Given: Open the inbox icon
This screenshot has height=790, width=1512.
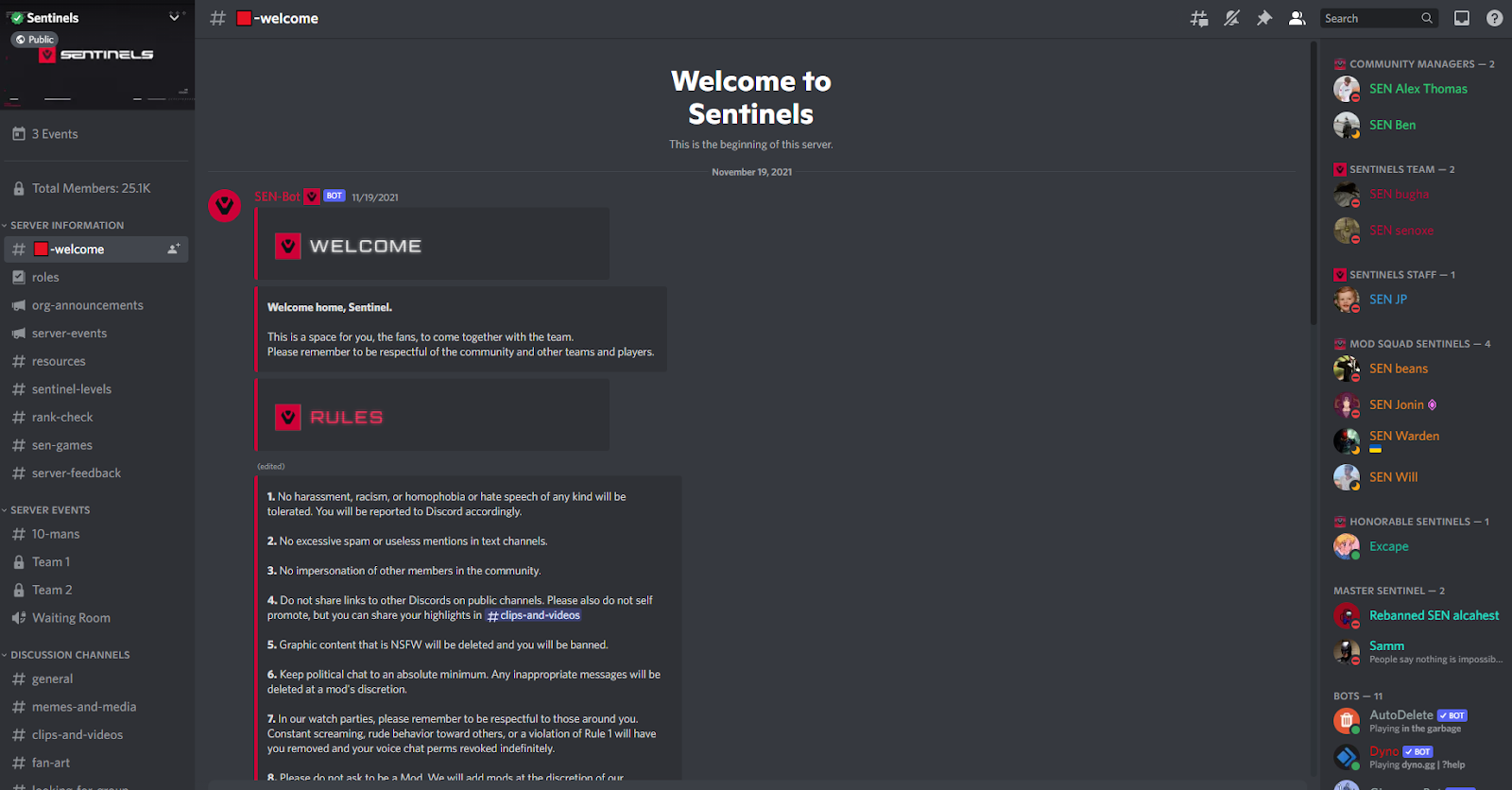Looking at the screenshot, I should click(1462, 18).
